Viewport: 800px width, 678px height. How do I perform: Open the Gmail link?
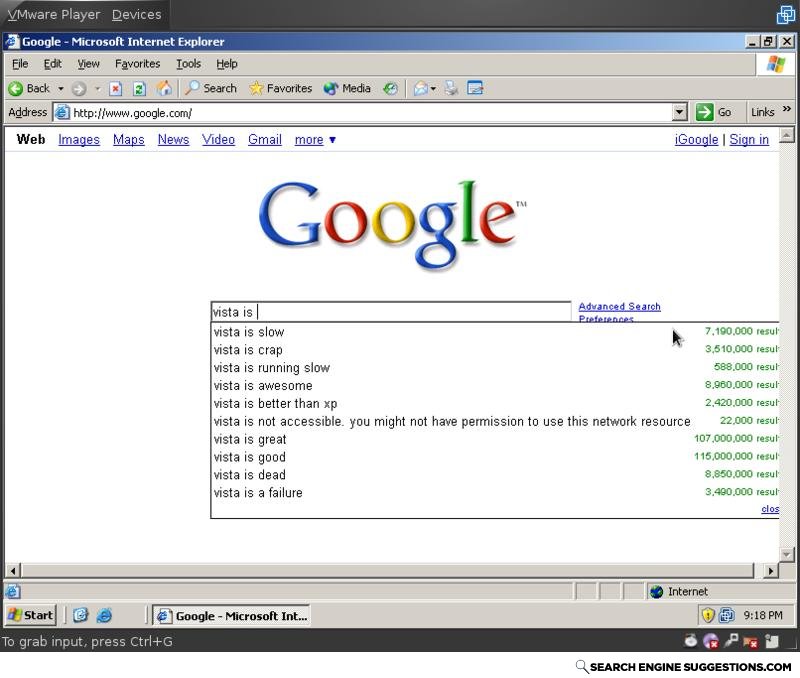264,139
